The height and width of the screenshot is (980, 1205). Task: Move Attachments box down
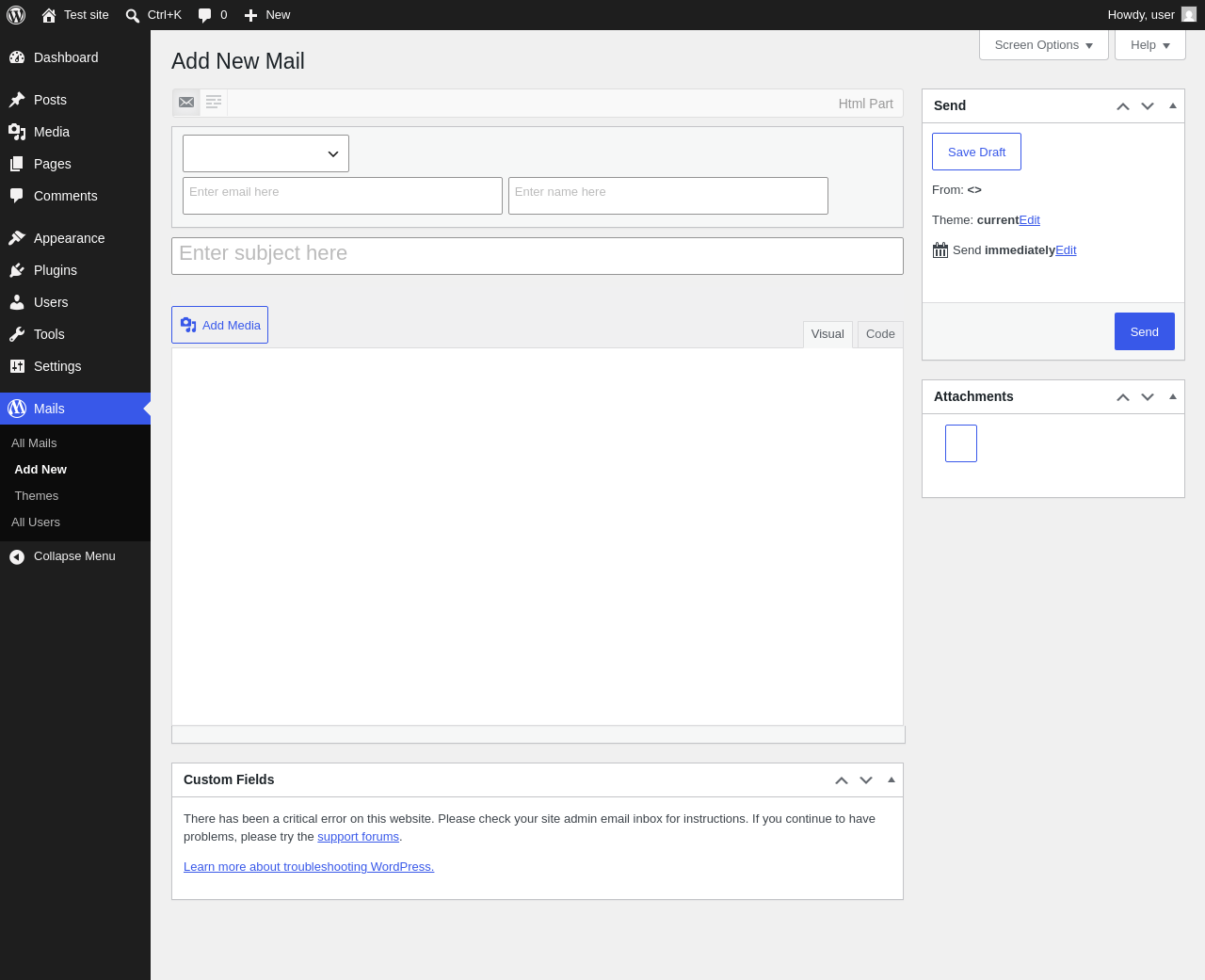click(1148, 397)
